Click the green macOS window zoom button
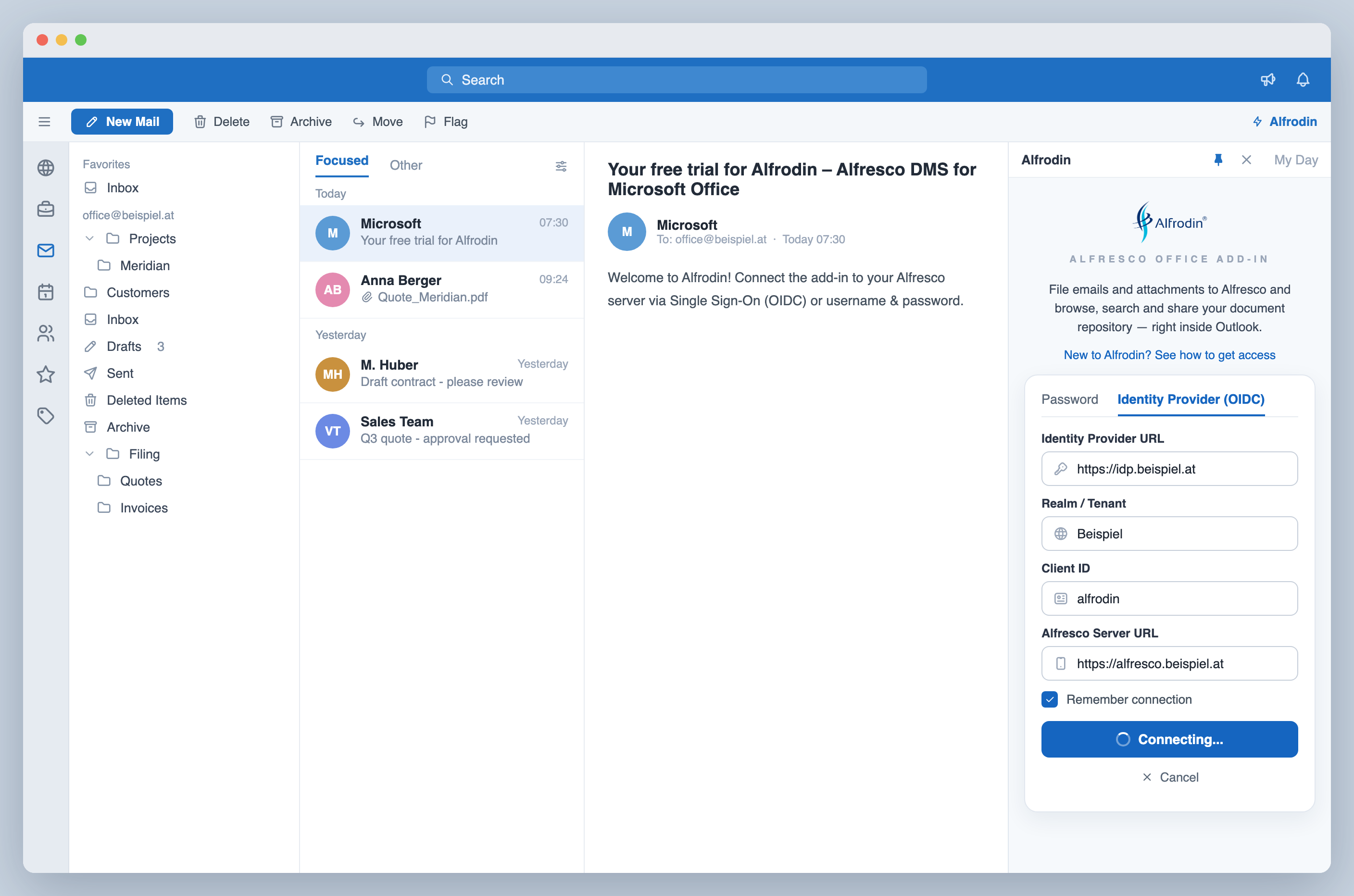The height and width of the screenshot is (896, 1354). click(x=81, y=40)
